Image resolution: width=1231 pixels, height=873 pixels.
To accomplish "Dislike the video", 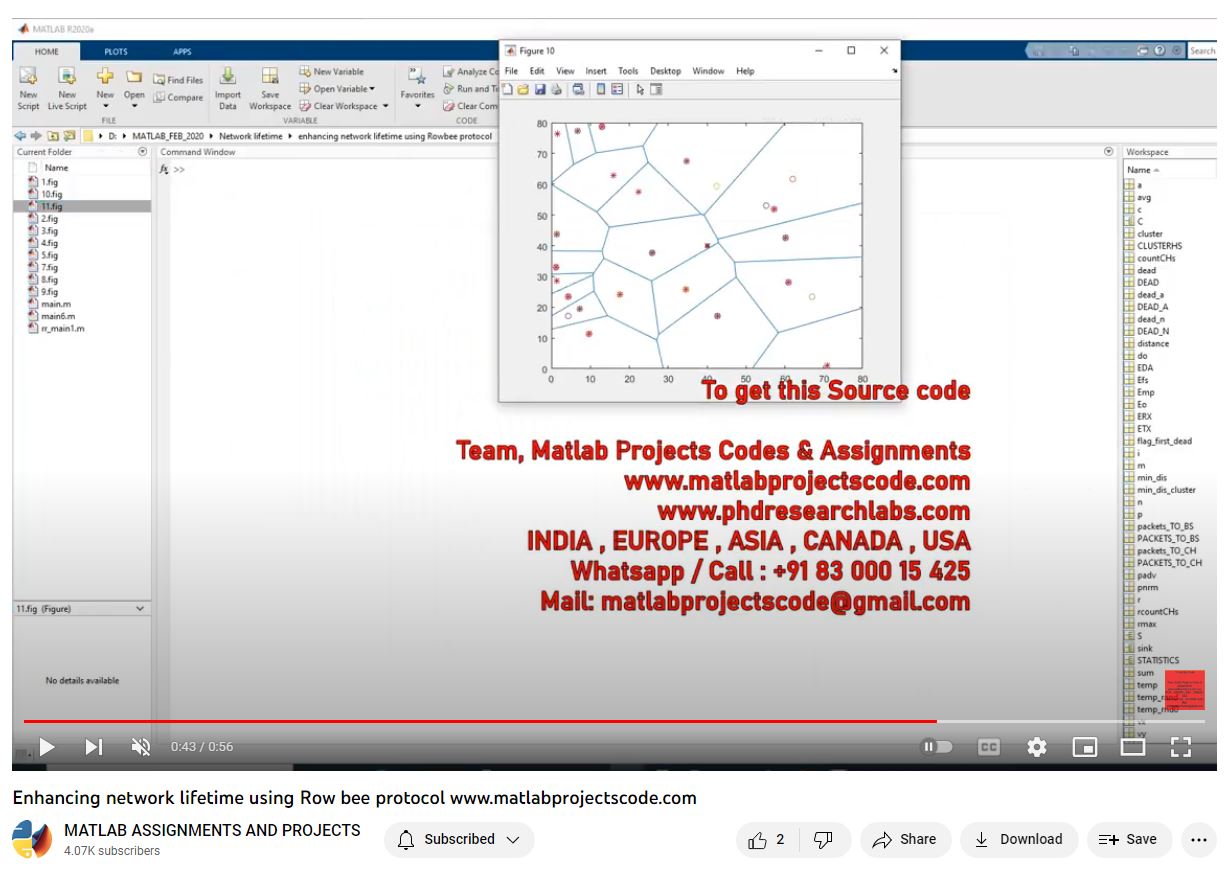I will (x=823, y=840).
